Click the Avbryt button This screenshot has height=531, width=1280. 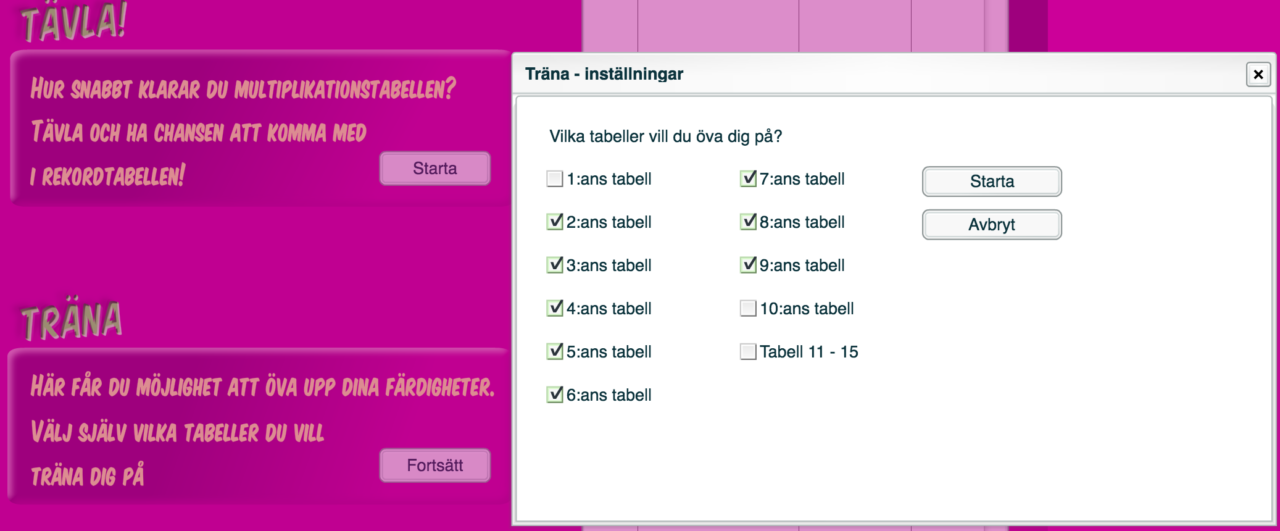pyautogui.click(x=991, y=225)
